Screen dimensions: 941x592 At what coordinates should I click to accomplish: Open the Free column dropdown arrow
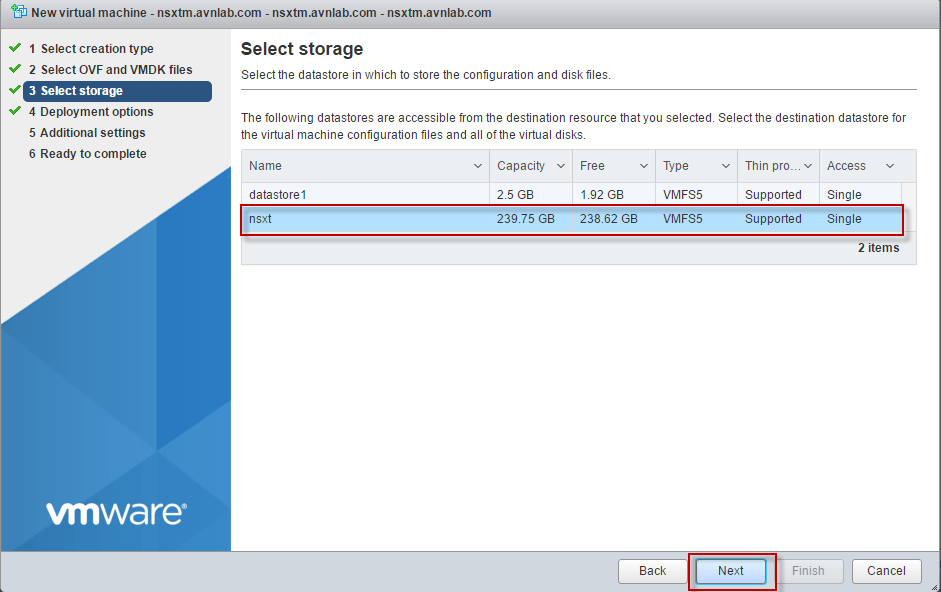pos(643,166)
